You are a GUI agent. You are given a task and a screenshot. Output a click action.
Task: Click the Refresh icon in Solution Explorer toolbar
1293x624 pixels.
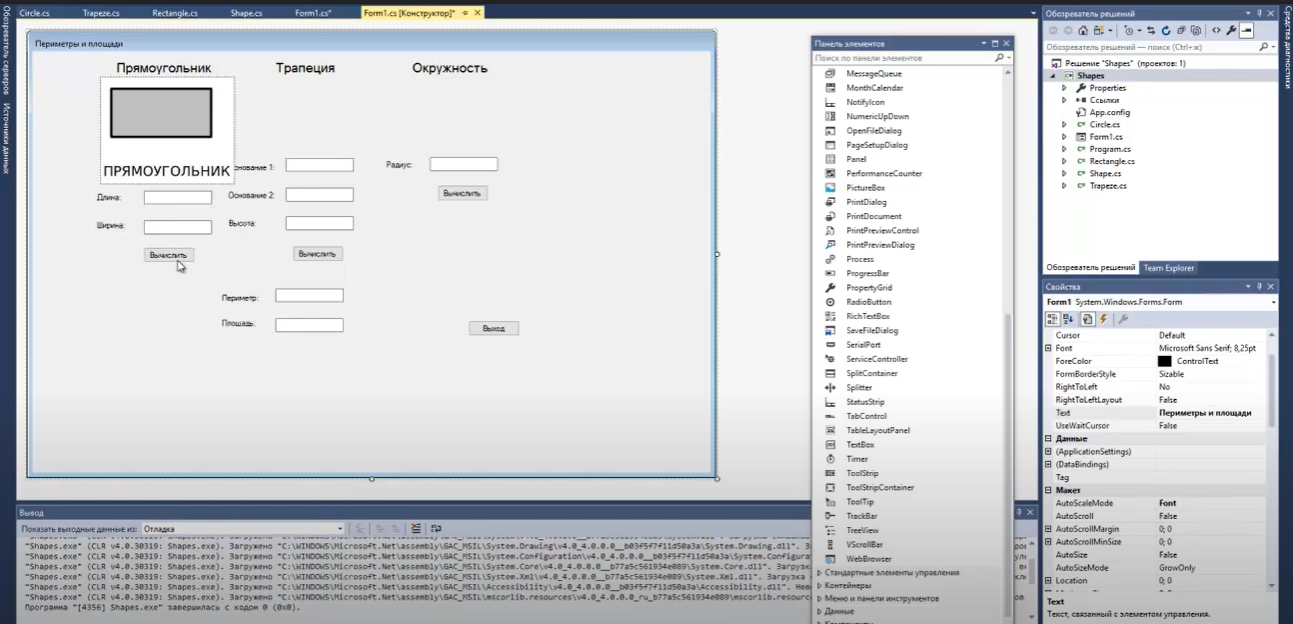[1166, 31]
